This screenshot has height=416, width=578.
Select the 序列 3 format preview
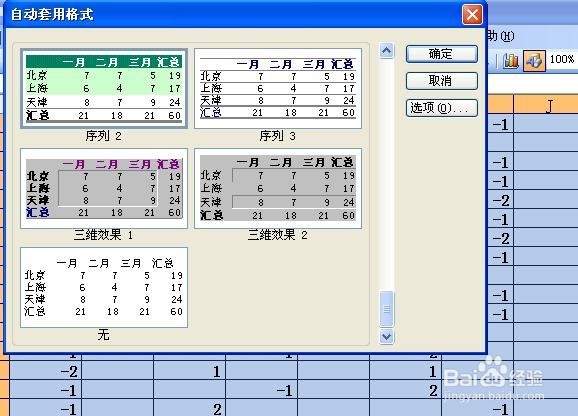click(278, 89)
